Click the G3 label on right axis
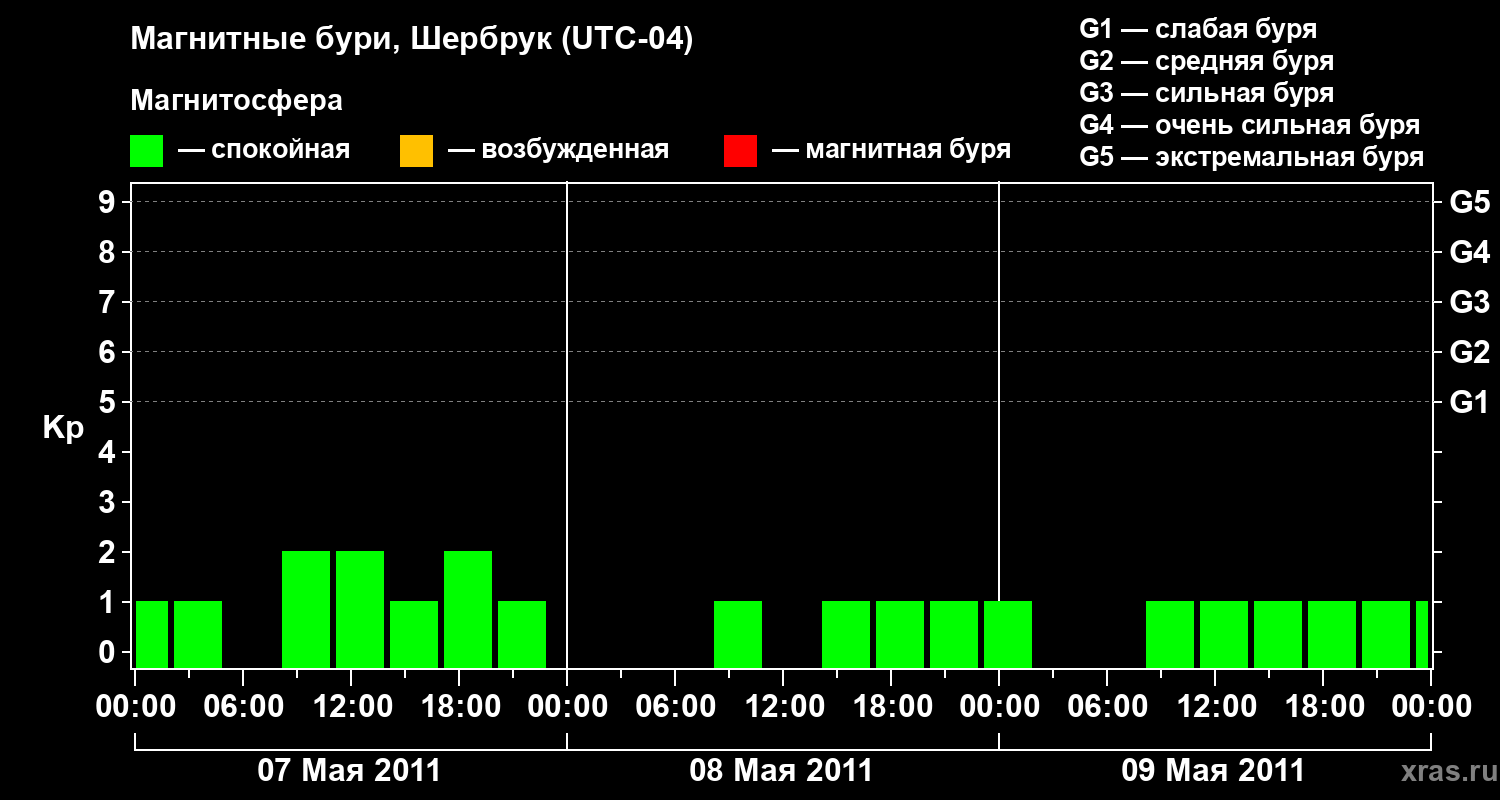Viewport: 1500px width, 800px height. (x=1469, y=303)
